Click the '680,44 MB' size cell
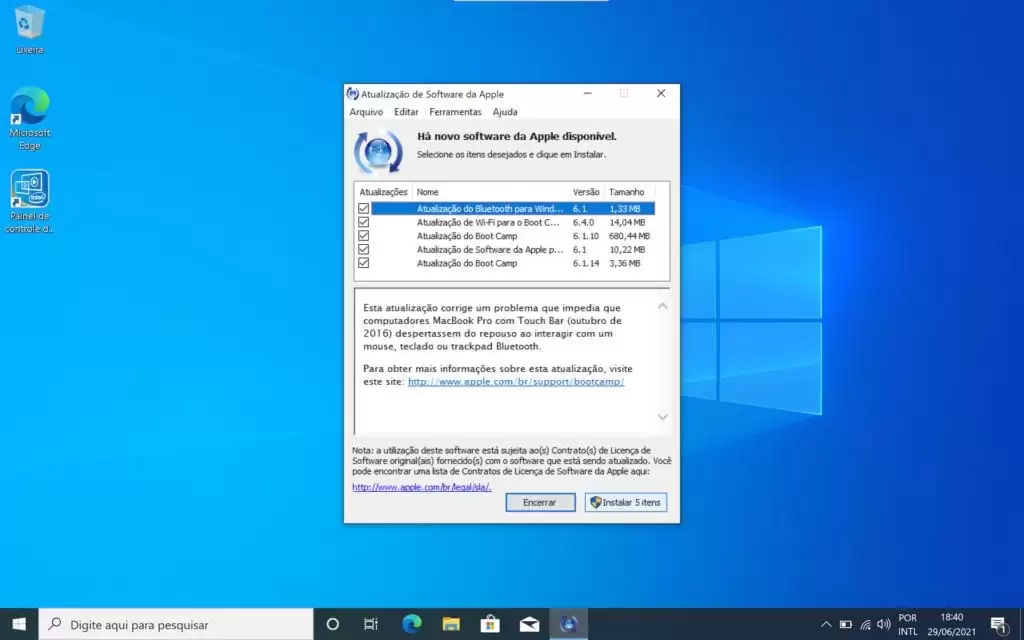 coord(630,236)
